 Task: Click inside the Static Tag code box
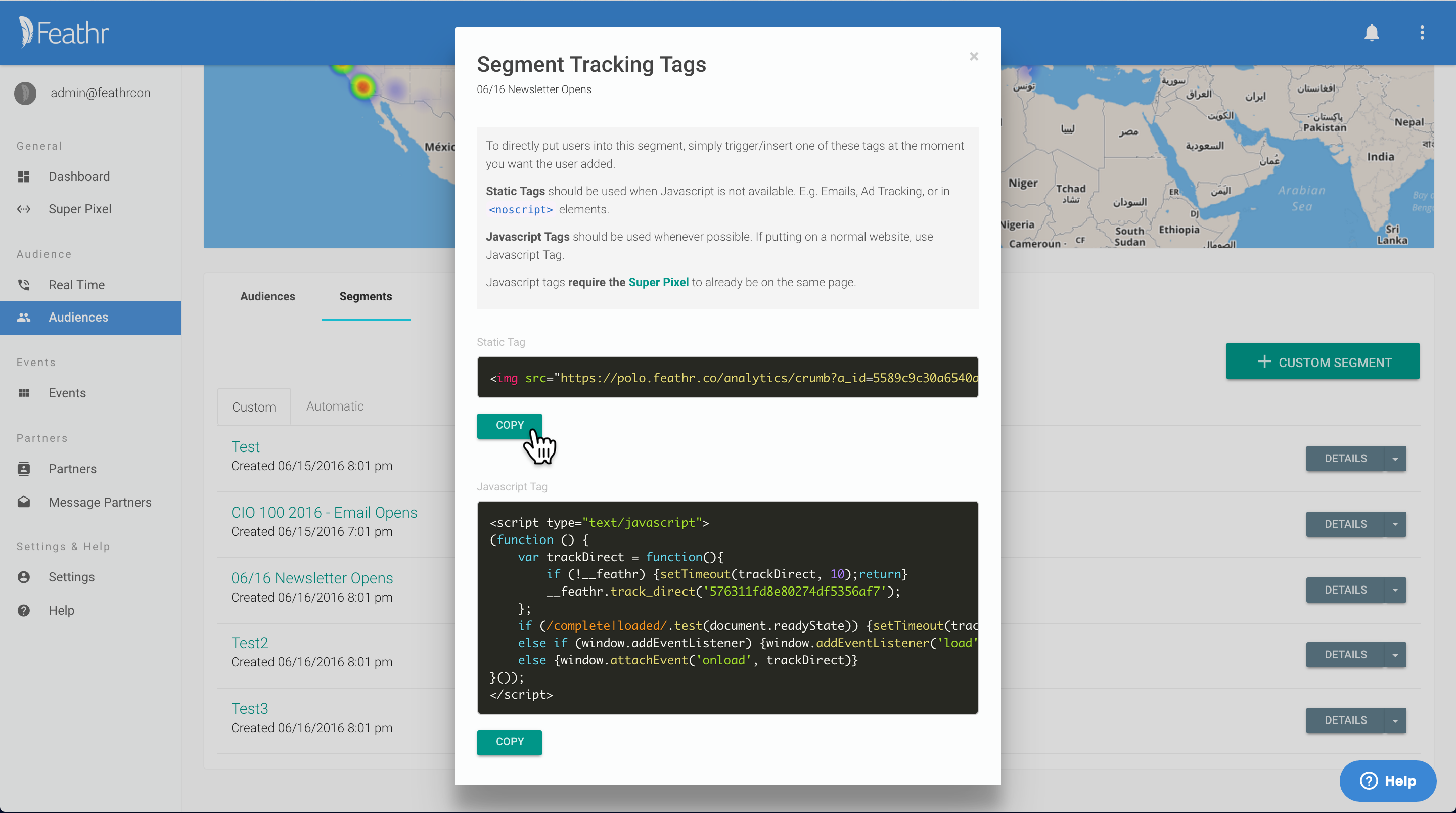tap(727, 377)
